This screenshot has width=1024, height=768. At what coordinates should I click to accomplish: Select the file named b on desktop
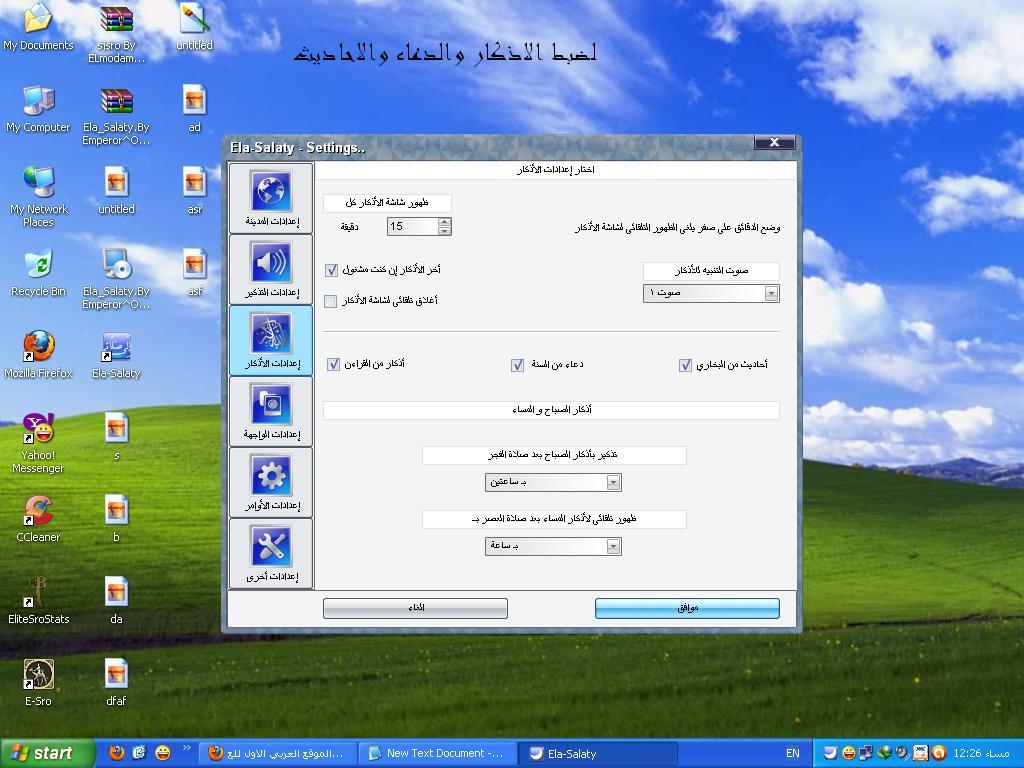[x=116, y=520]
